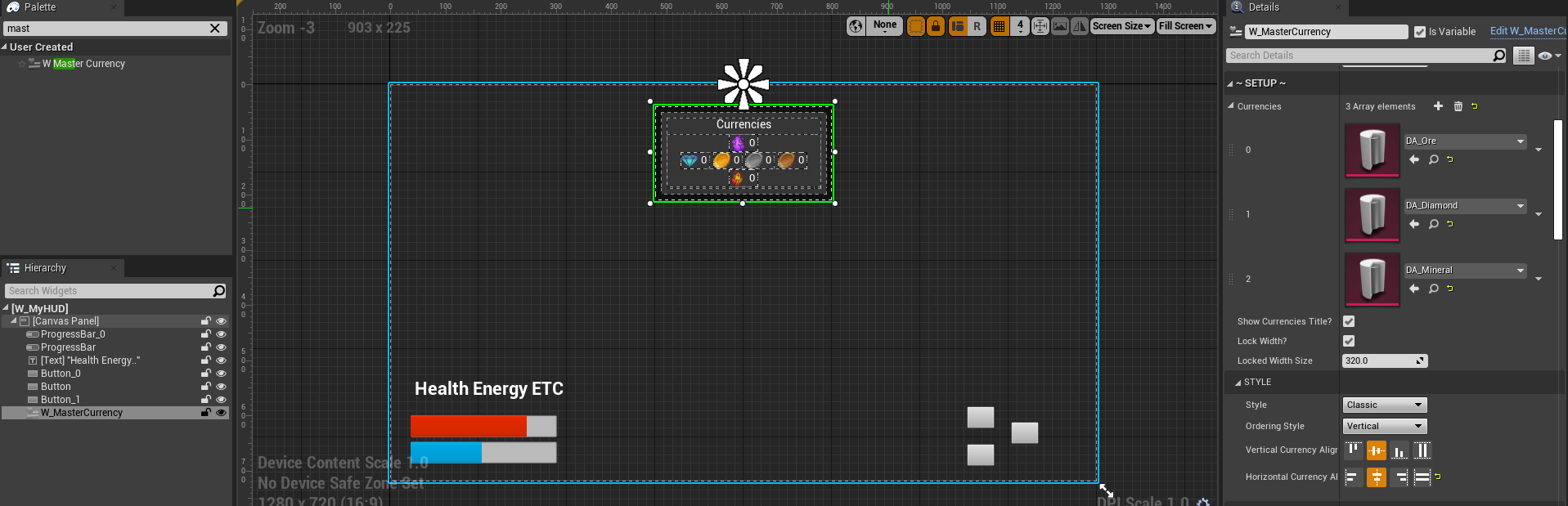Image resolution: width=1568 pixels, height=506 pixels.
Task: Open the Fill Screen dropdown
Action: (x=1186, y=26)
